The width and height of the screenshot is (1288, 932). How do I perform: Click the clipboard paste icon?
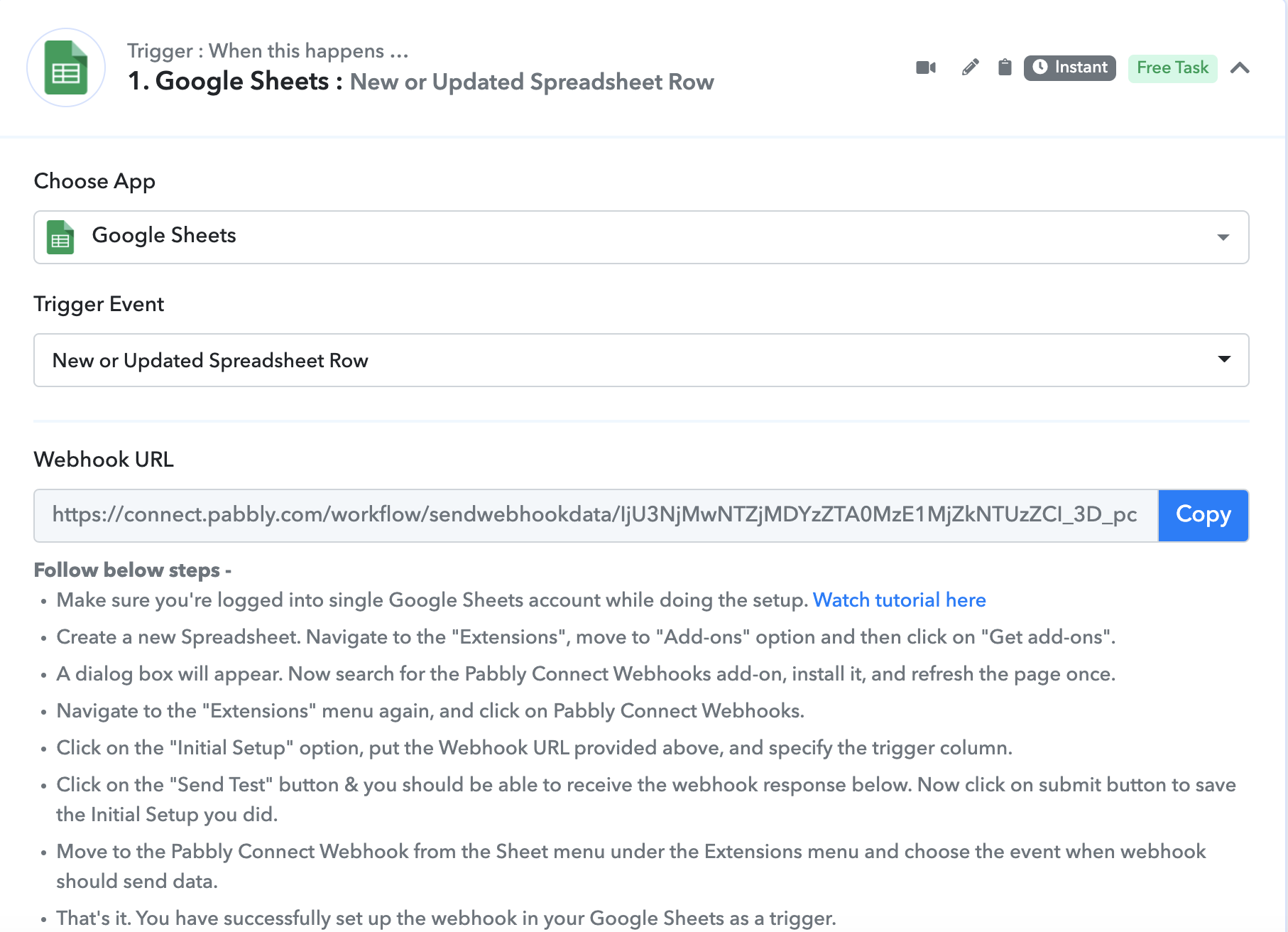tap(1005, 67)
